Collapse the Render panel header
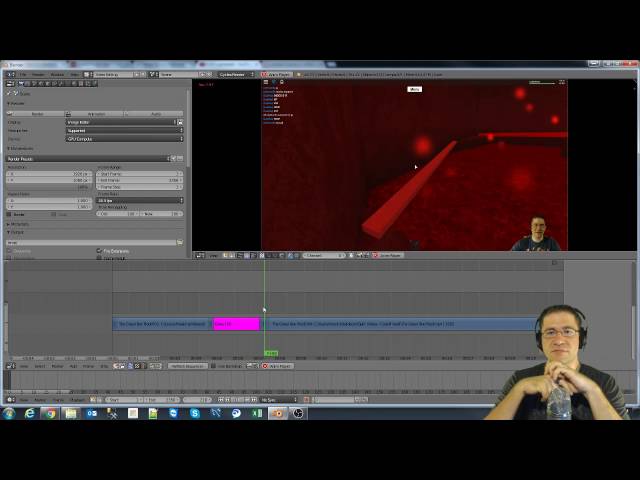 [16, 104]
